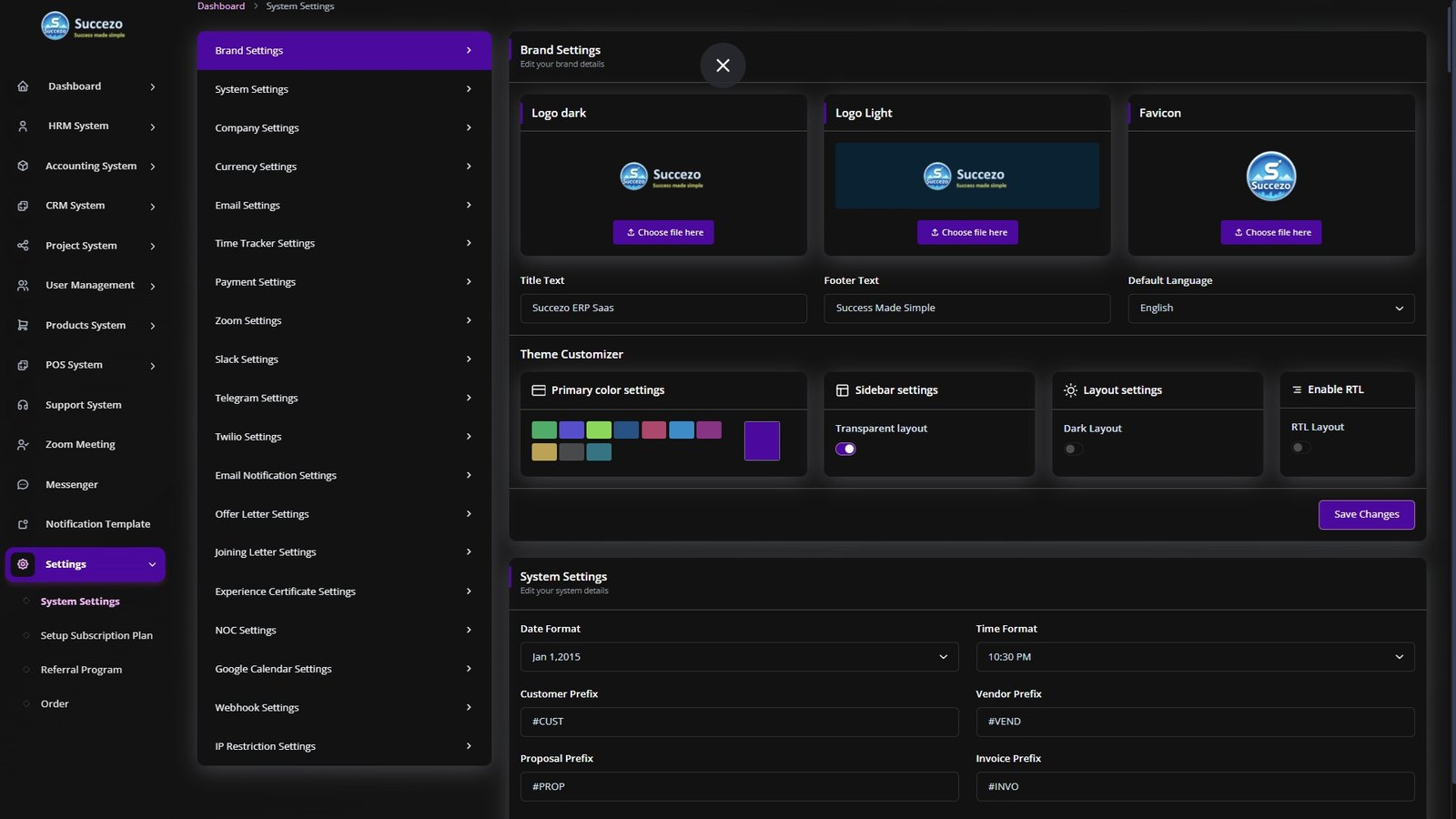This screenshot has width=1456, height=819.
Task: Click the Customer Prefix input field
Action: [x=739, y=722]
